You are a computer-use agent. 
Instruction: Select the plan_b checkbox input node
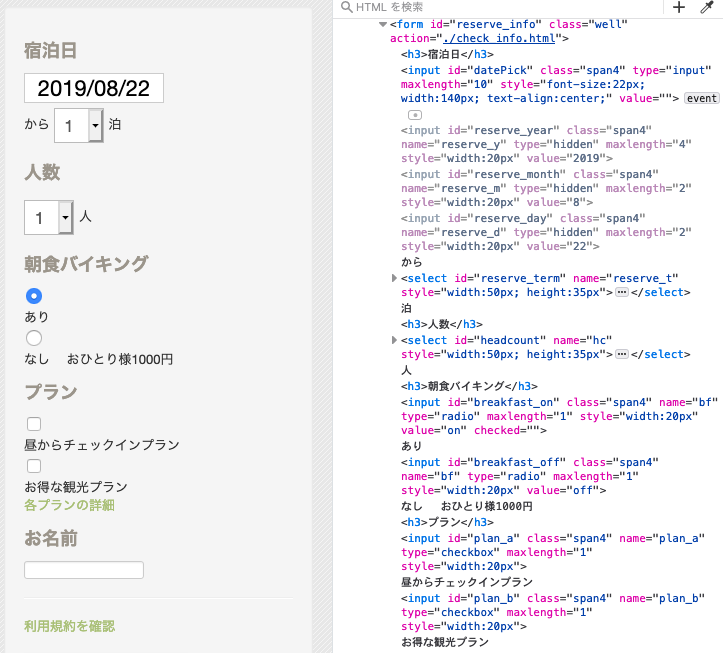click(553, 612)
